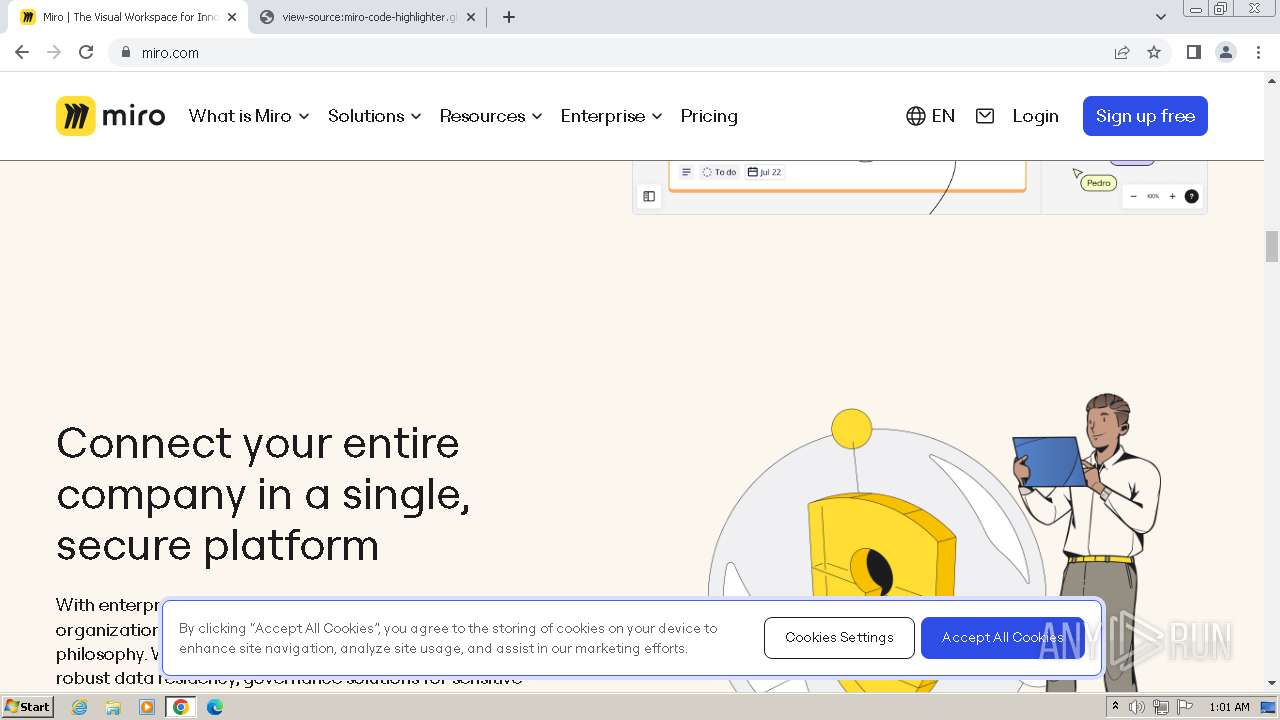Open the Windows Start menu
The width and height of the screenshot is (1280, 720).
pyautogui.click(x=27, y=707)
